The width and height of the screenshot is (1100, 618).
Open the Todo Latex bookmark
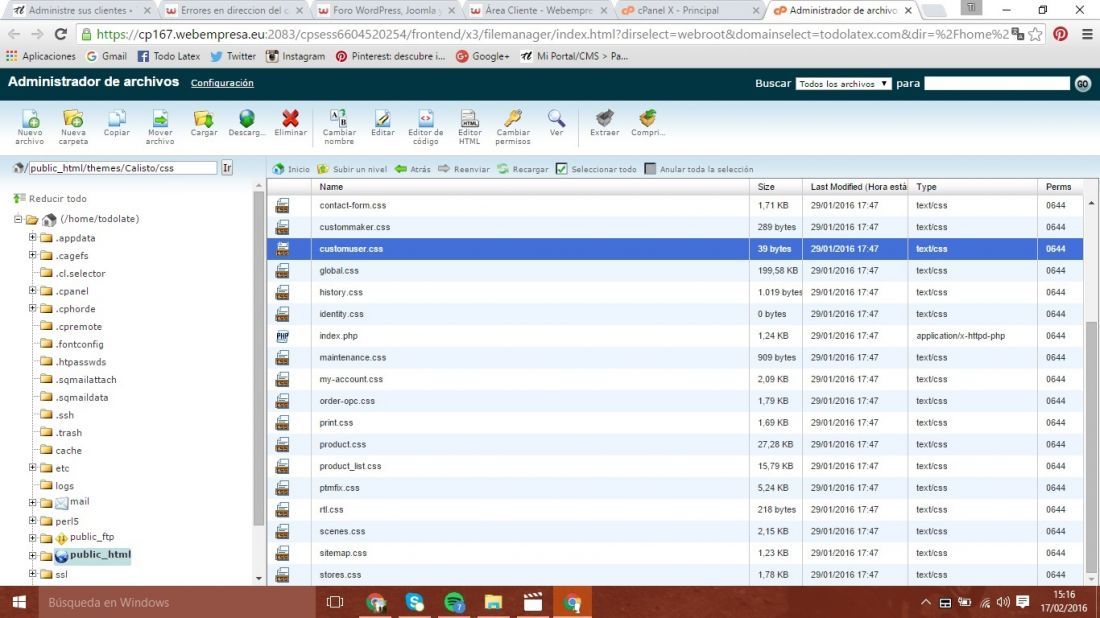[168, 56]
